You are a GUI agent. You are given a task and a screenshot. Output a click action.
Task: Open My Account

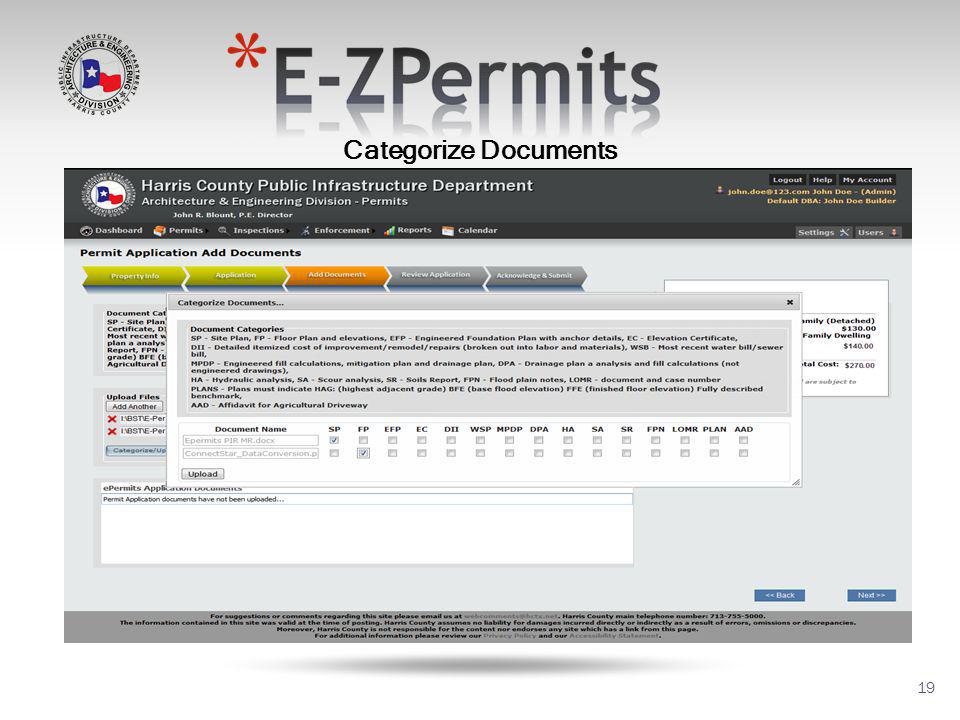tap(867, 180)
